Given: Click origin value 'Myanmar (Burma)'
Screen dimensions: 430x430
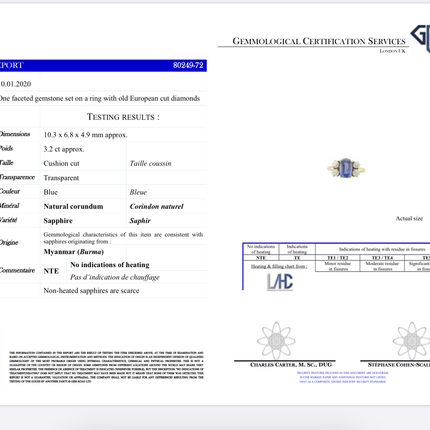Looking at the screenshot, I should (74, 252).
